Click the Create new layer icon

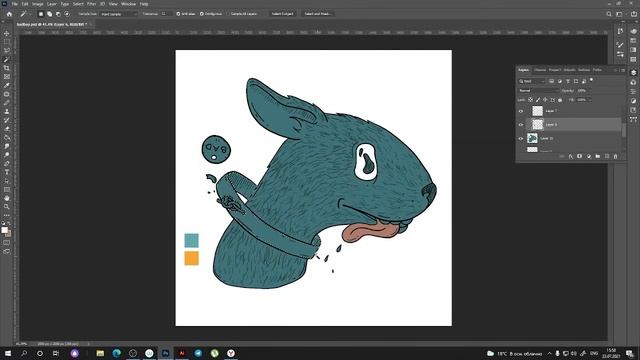point(607,156)
